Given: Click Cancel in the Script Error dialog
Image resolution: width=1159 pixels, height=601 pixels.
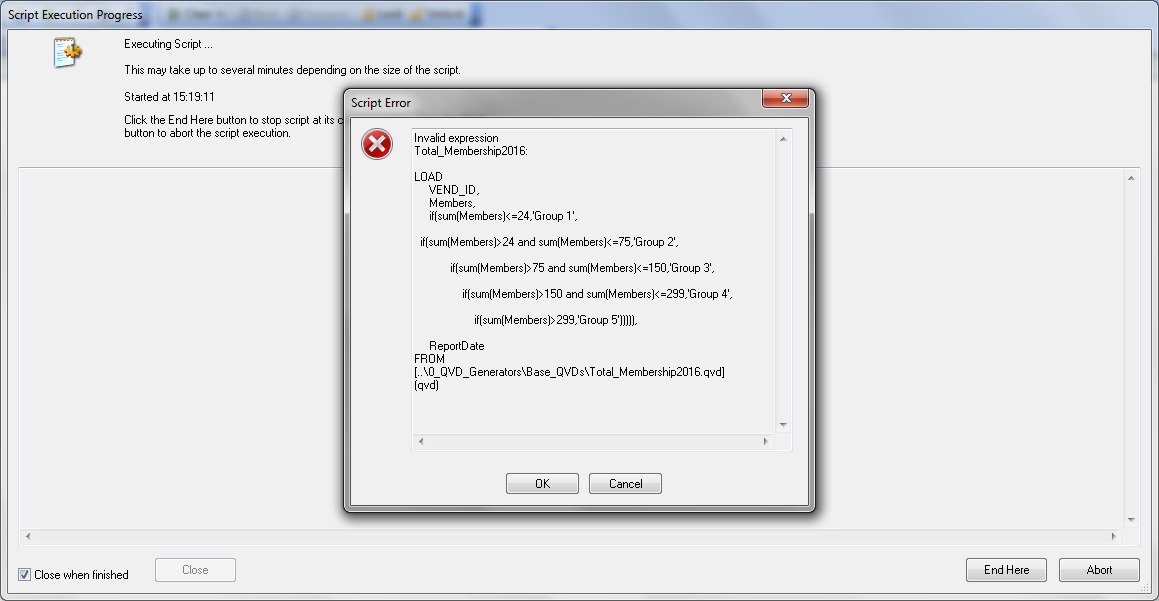Looking at the screenshot, I should [625, 483].
